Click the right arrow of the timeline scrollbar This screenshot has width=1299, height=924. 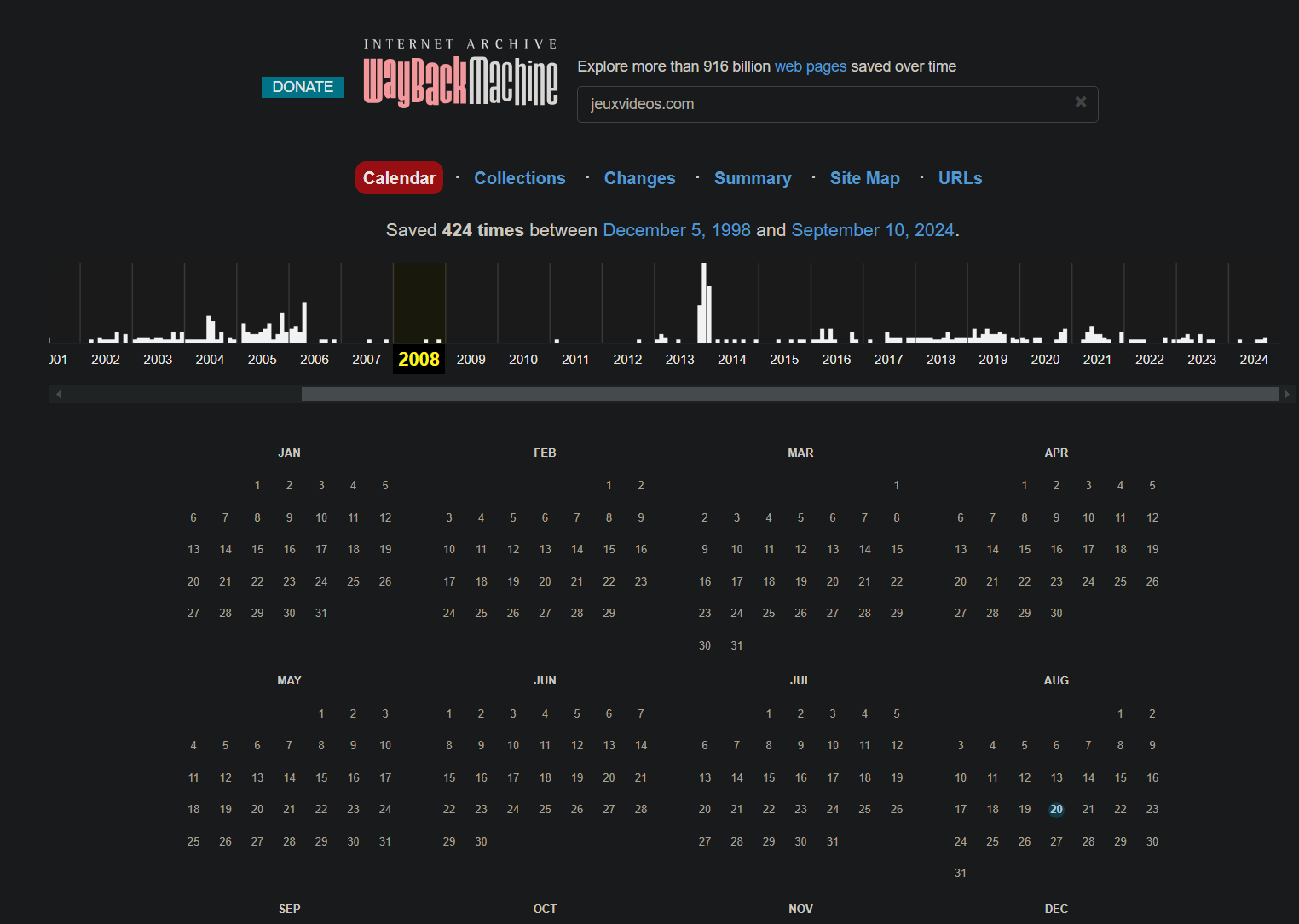[1286, 394]
